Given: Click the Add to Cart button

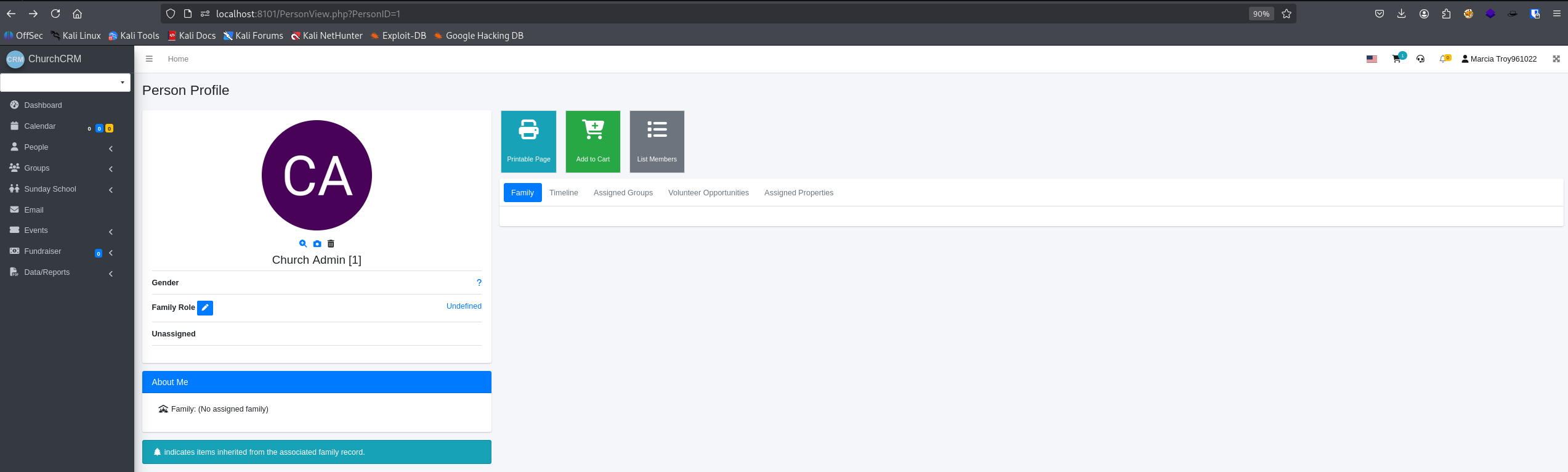Looking at the screenshot, I should click(x=593, y=142).
